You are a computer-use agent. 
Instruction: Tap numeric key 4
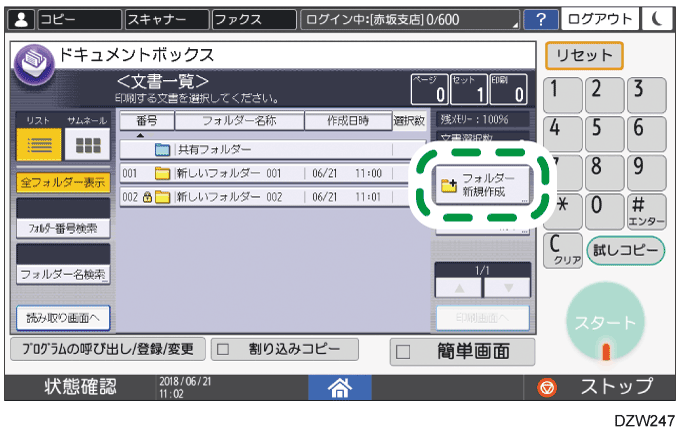coord(563,134)
